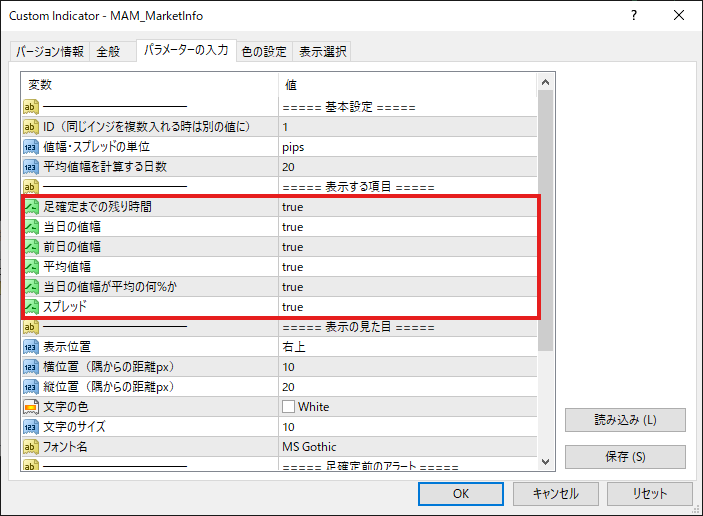Click the vertical scrollbar thumb

(x=545, y=221)
